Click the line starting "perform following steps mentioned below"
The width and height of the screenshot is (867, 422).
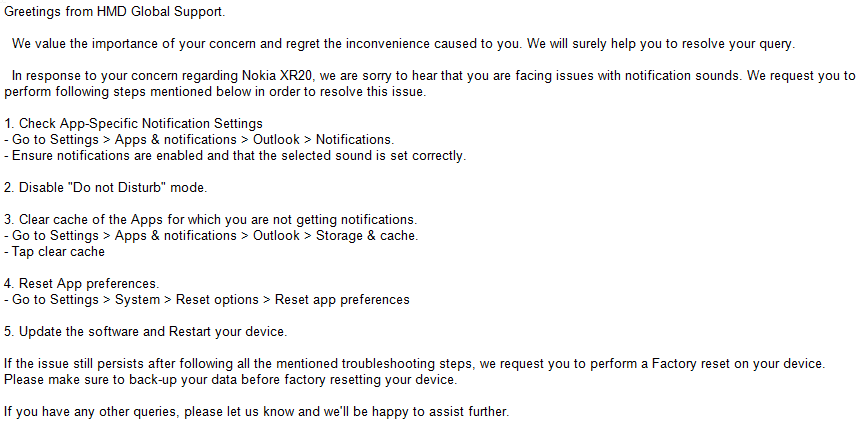pyautogui.click(x=215, y=92)
